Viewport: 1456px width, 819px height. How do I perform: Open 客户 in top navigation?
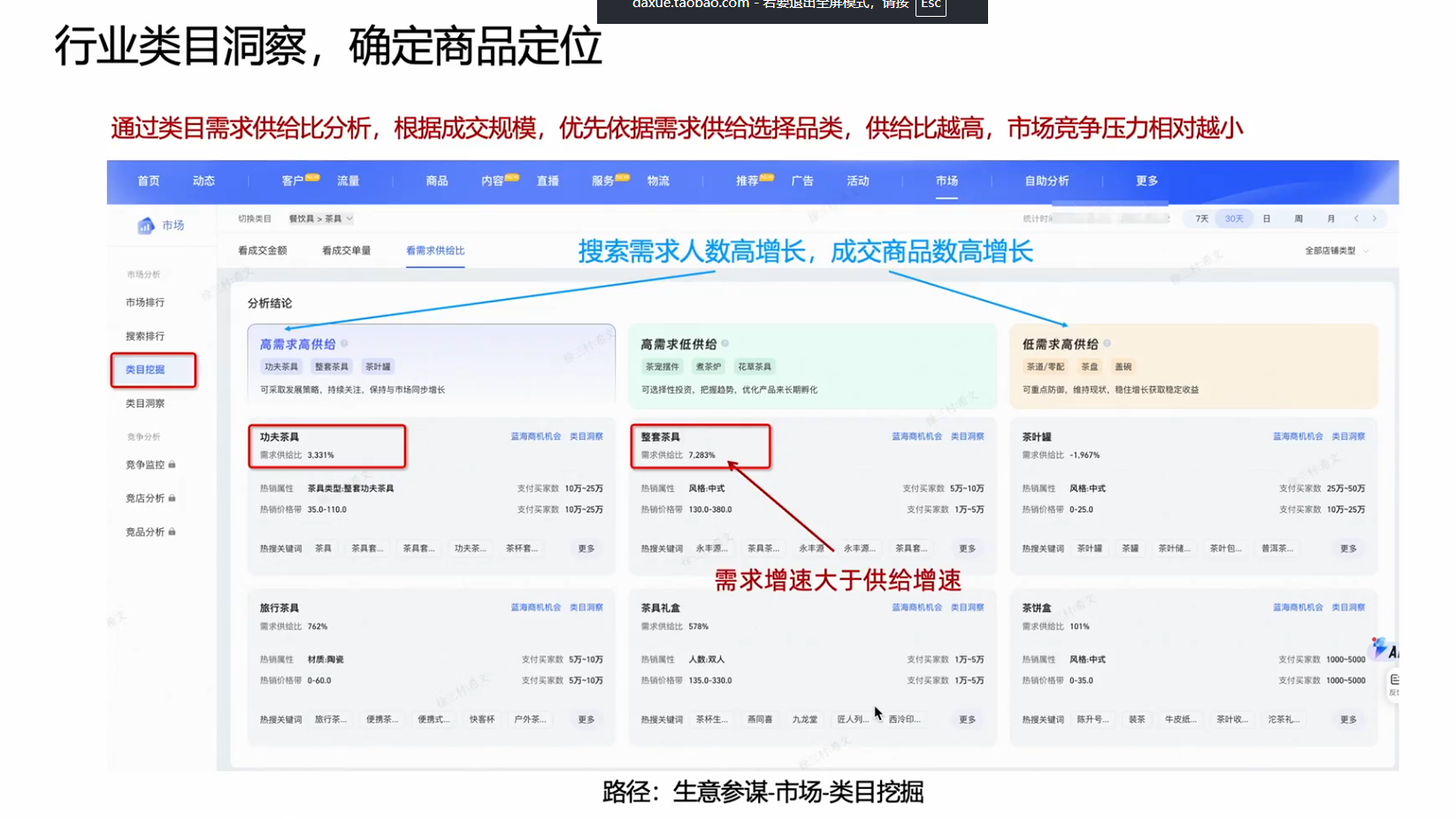(293, 180)
